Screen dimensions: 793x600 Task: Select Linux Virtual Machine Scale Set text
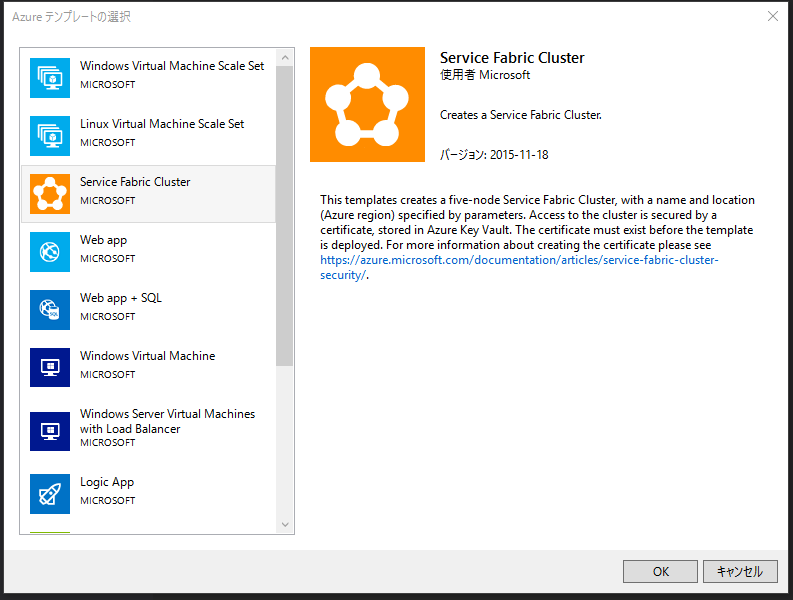162,124
